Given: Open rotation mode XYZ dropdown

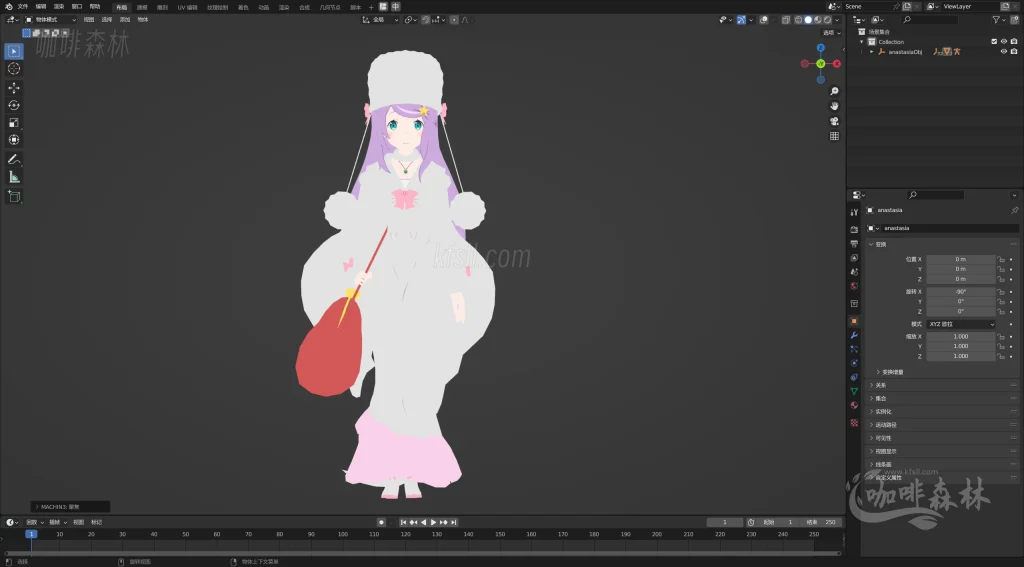Looking at the screenshot, I should pos(961,324).
